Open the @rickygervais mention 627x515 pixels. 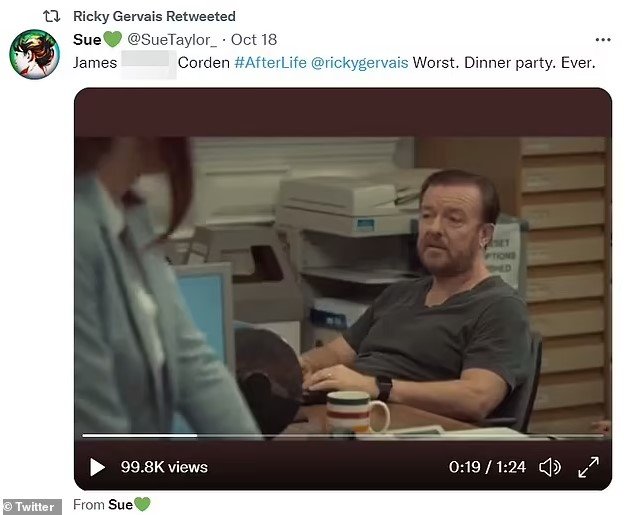359,63
